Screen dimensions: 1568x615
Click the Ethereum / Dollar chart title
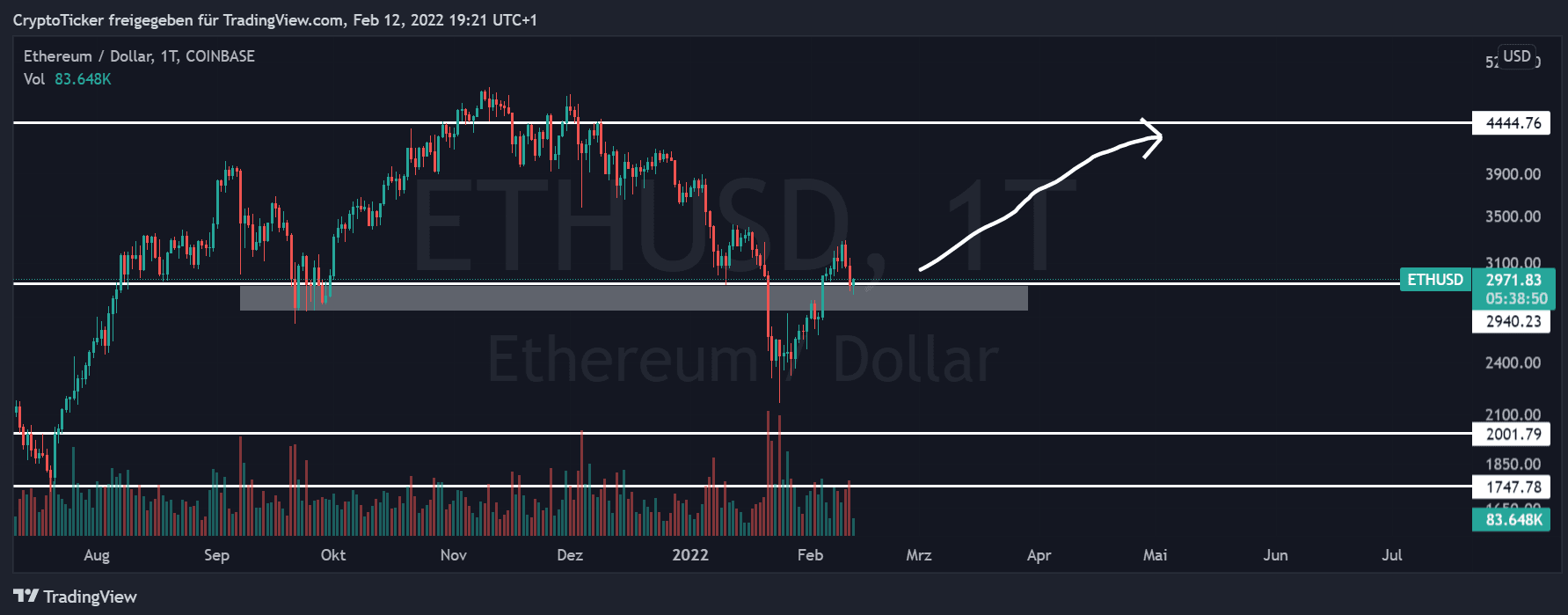click(139, 56)
